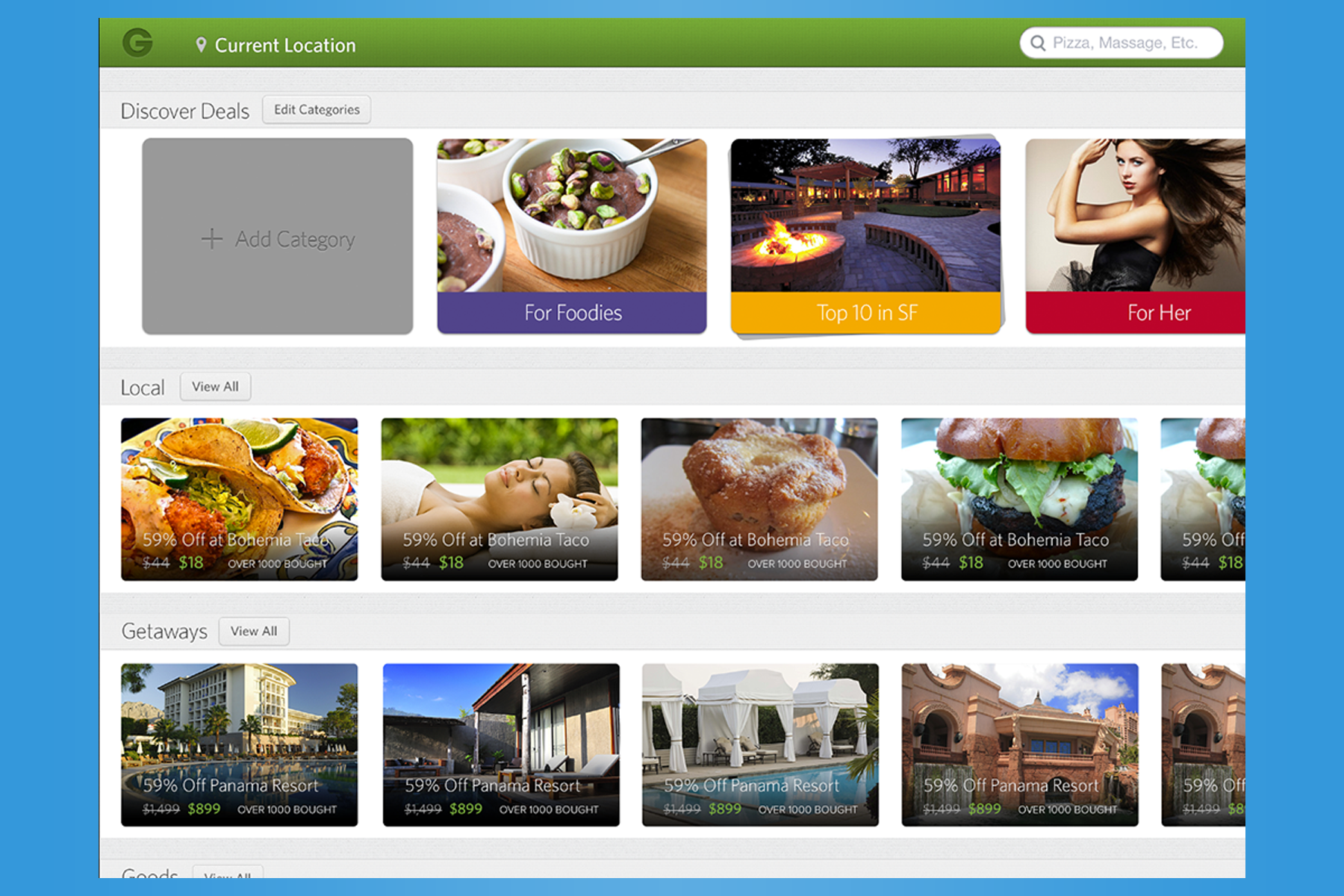Open the partially visible burger deal in Local
1344x896 pixels.
(1203, 499)
